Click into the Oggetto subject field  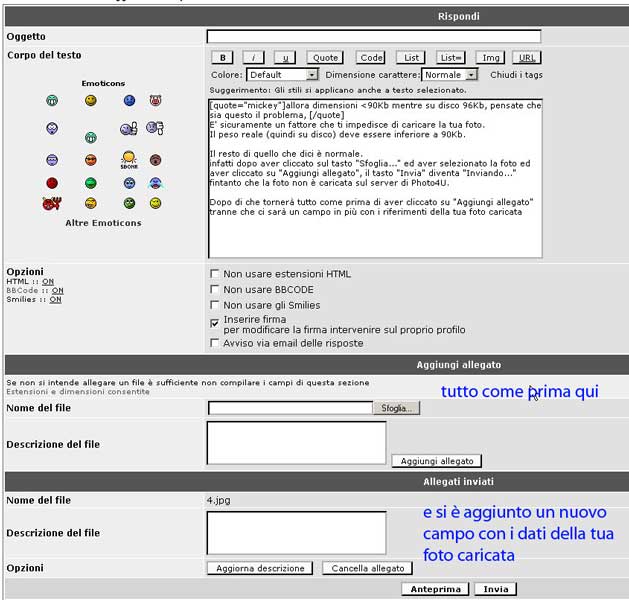click(373, 37)
